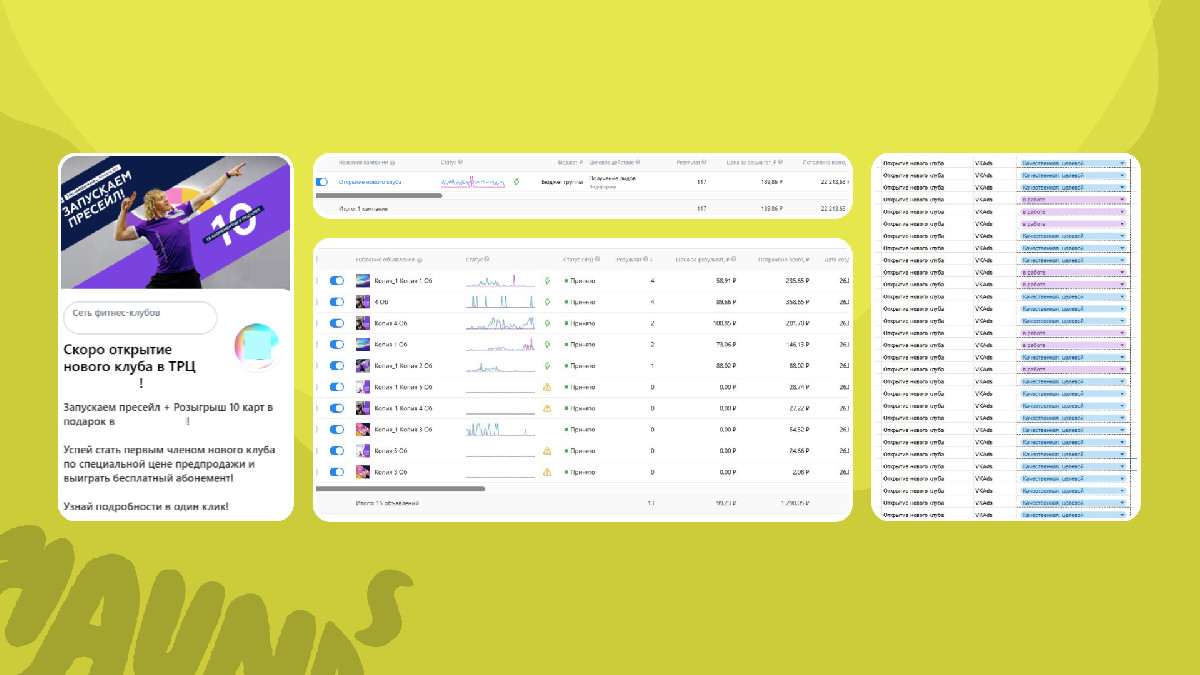Screen dimensions: 1200x675
Task: Toggle off the 'Открытие нового клуба' campaign switch
Action: click(x=322, y=182)
